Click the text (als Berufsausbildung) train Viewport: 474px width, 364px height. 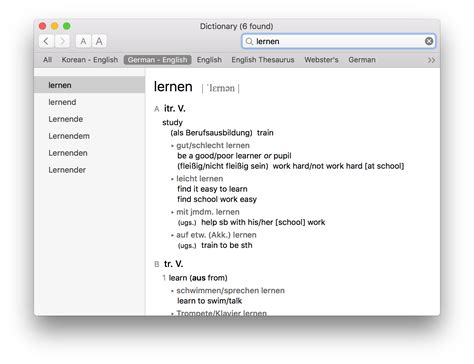click(x=222, y=133)
